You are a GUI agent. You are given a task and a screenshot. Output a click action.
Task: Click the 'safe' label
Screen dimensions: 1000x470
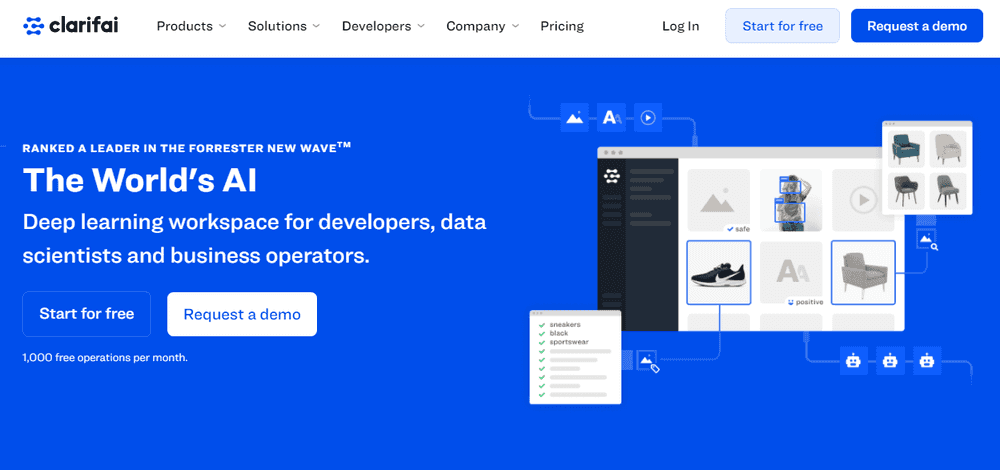click(738, 228)
